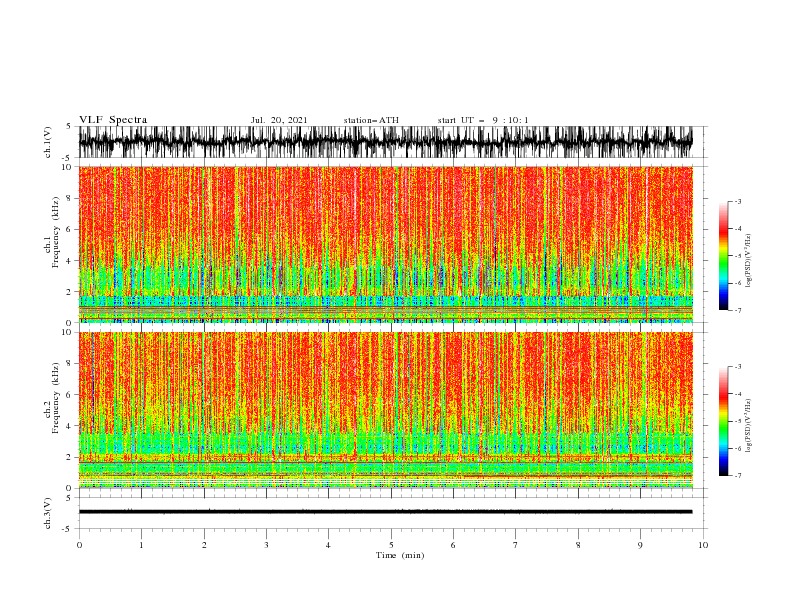This screenshot has height=612, width=792.
Task: Click the ch.3 flat waveform trace
Action: tap(385, 512)
